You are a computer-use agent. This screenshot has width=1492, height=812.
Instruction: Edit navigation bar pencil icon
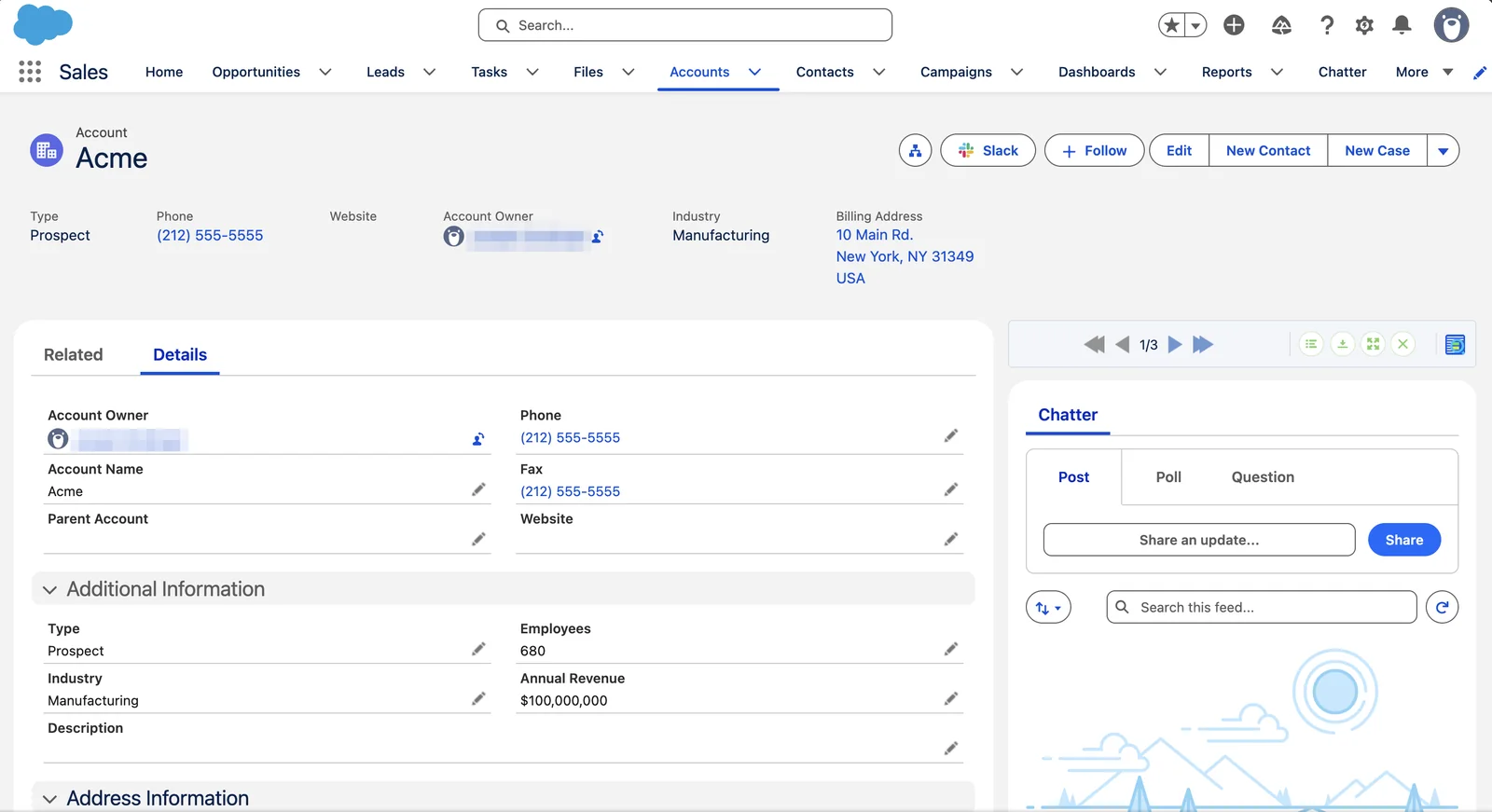1479,73
